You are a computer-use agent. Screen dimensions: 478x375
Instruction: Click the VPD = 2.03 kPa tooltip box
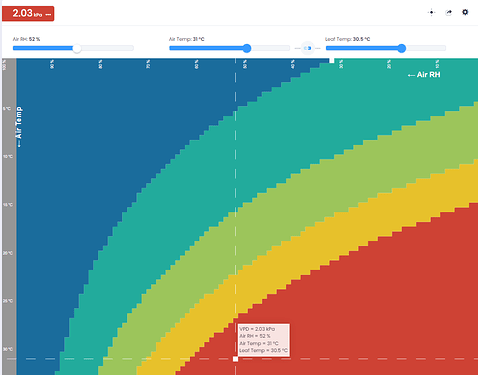tap(263, 340)
